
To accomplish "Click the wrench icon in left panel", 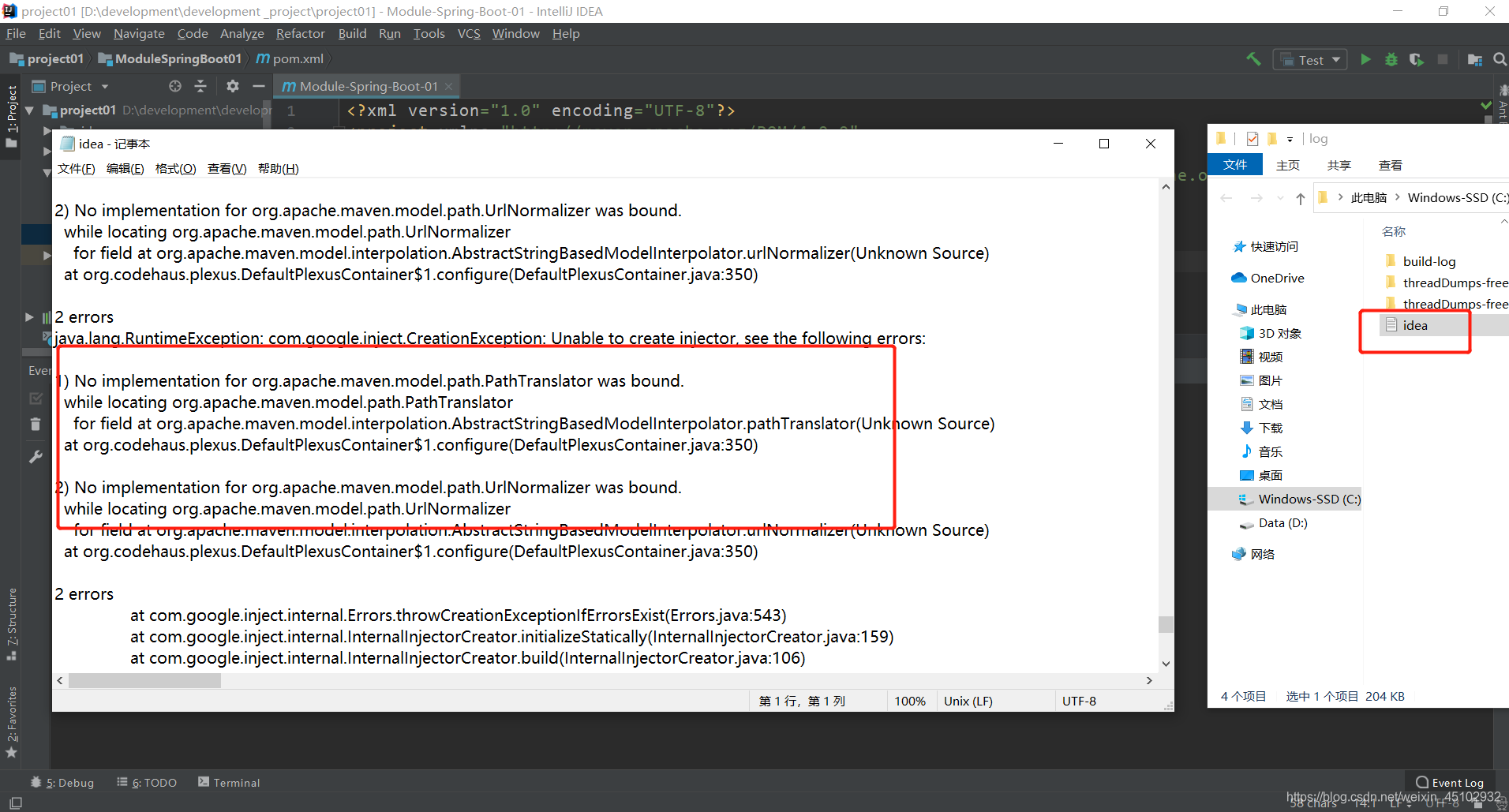I will tap(36, 457).
